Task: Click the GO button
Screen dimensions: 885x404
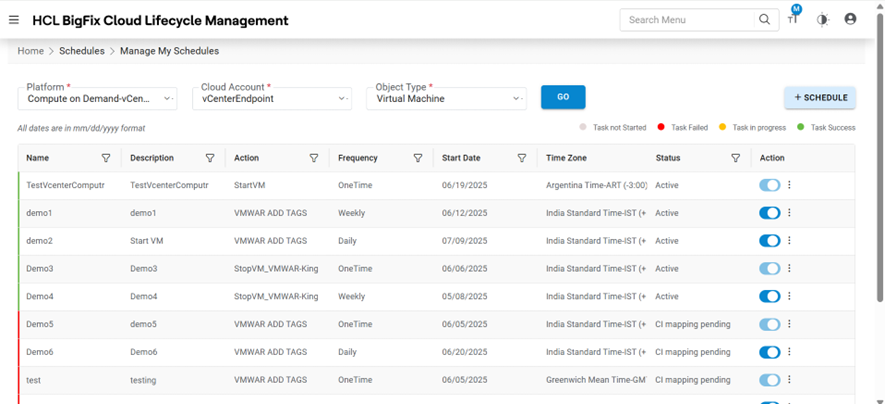Action: point(563,97)
